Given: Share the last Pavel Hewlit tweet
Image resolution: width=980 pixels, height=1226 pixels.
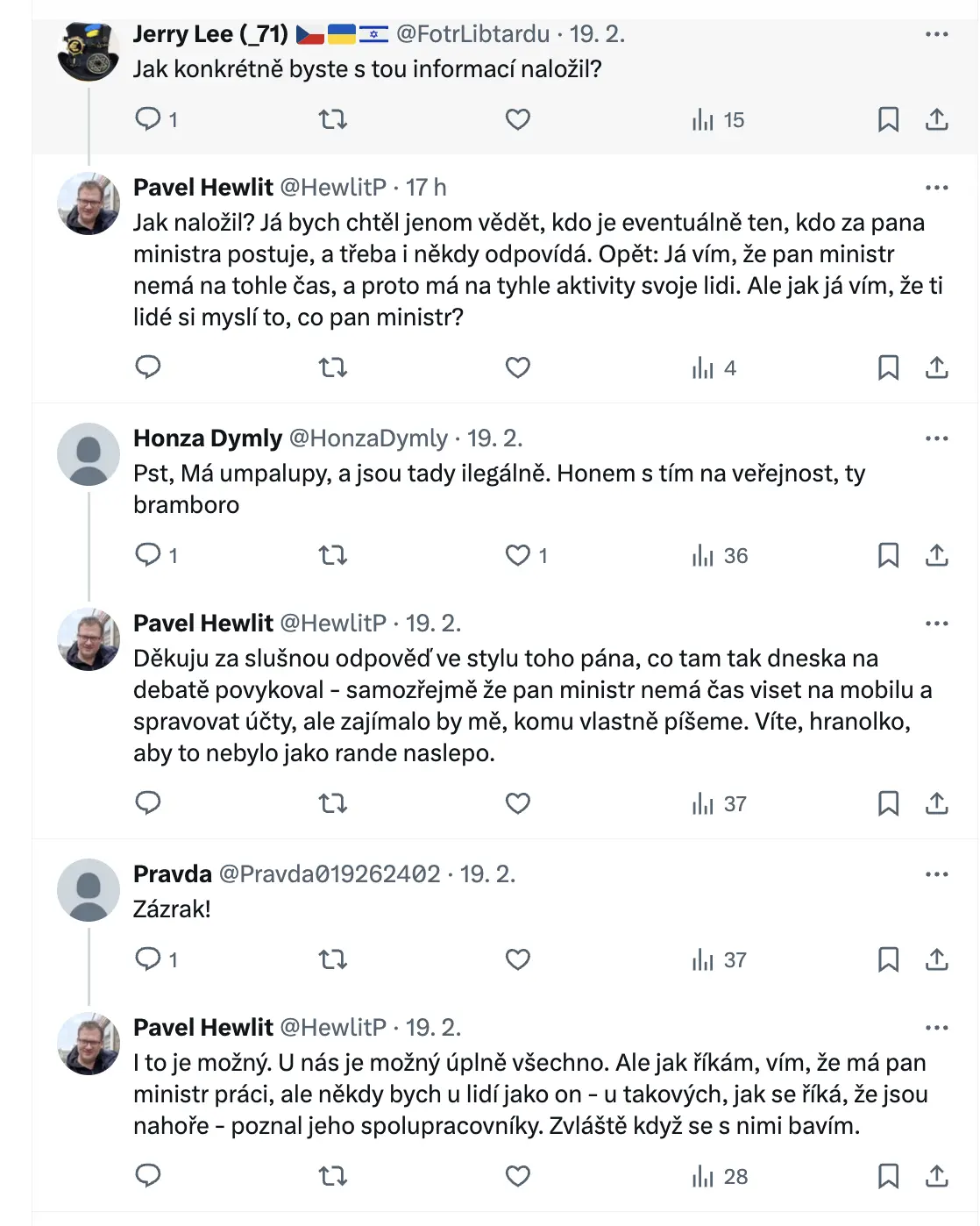Looking at the screenshot, I should click(937, 1176).
